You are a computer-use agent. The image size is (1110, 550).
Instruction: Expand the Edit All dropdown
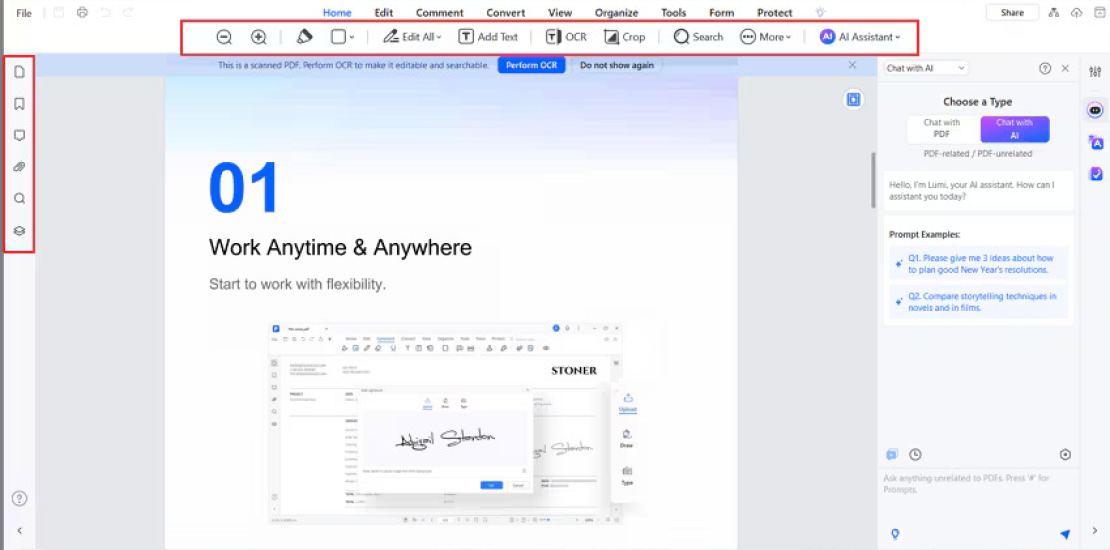coord(413,37)
